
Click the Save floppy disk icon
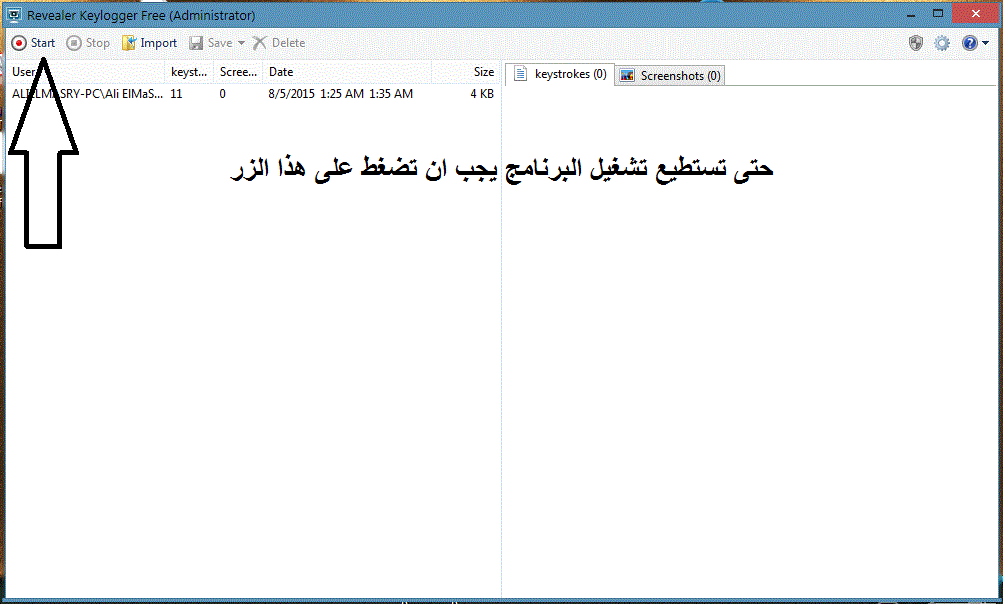coord(196,43)
